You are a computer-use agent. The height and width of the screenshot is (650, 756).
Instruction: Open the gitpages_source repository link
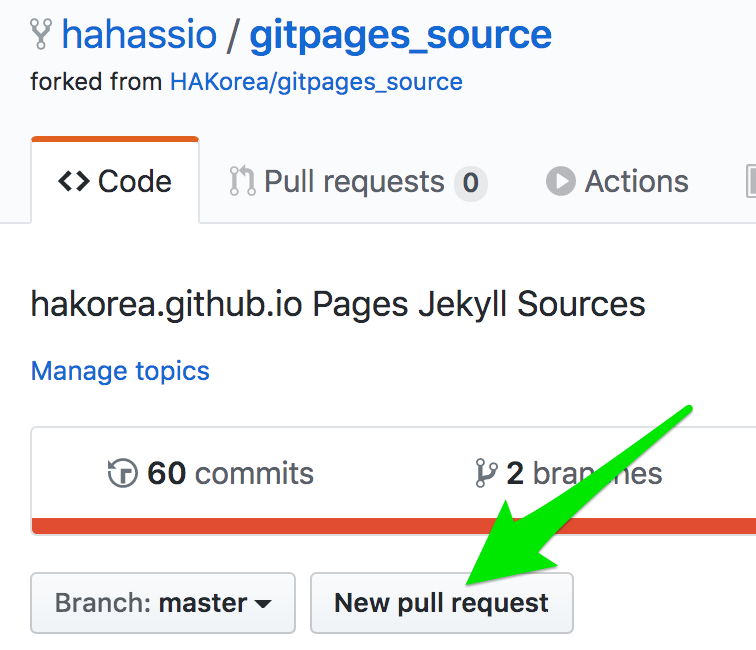click(x=401, y=36)
